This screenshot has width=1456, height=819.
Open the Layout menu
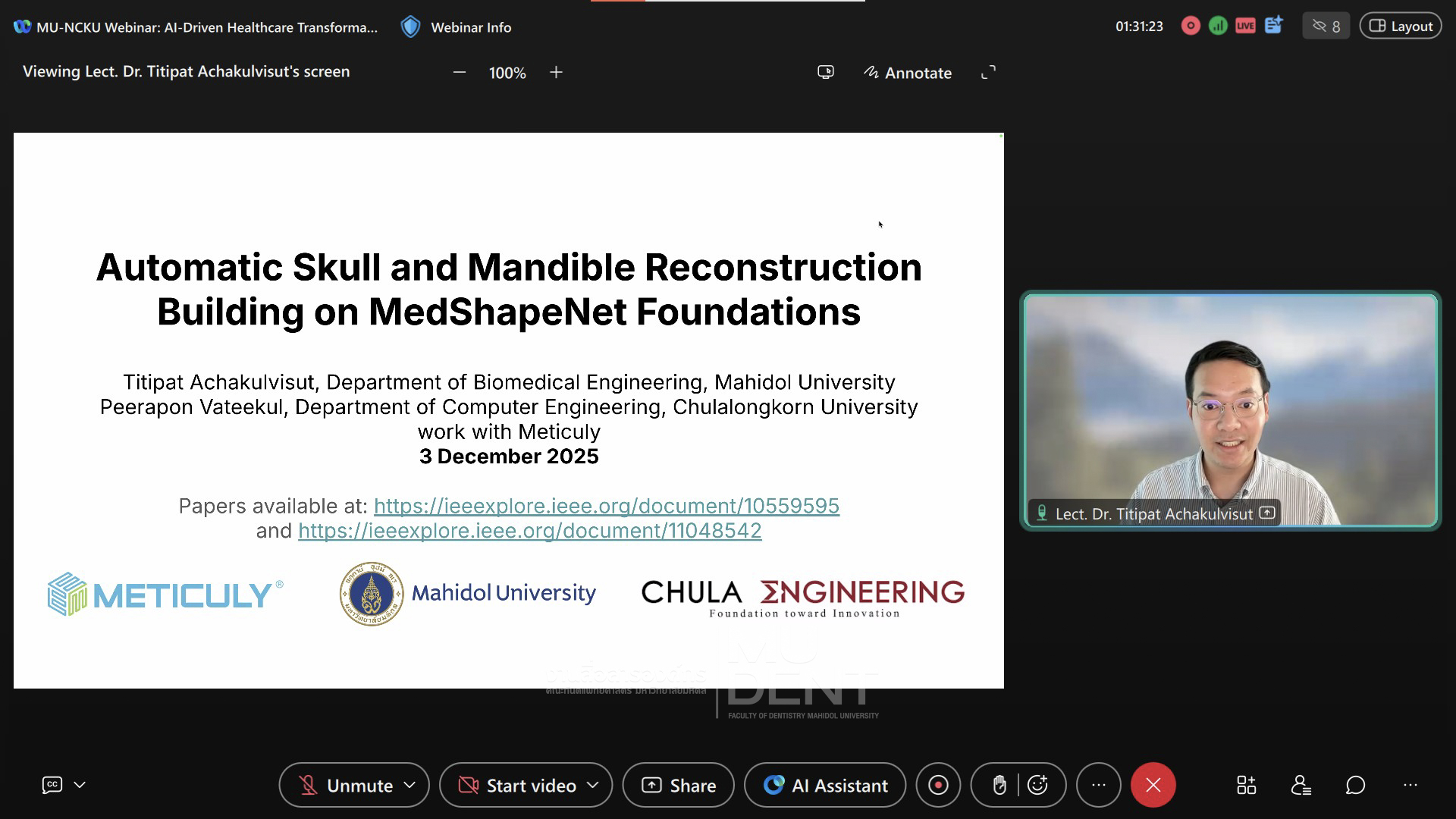[1401, 27]
